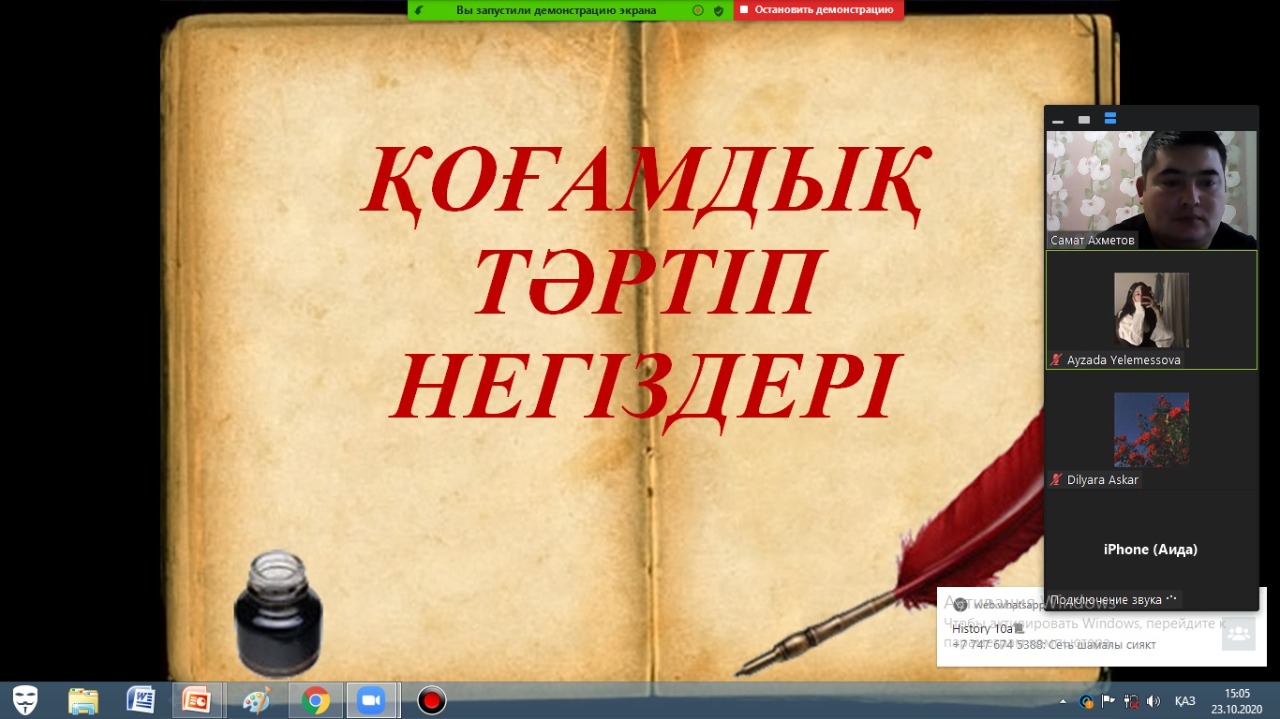The height and width of the screenshot is (719, 1280).
Task: Click the Zoom recording indicator icon
Action: [x=698, y=10]
